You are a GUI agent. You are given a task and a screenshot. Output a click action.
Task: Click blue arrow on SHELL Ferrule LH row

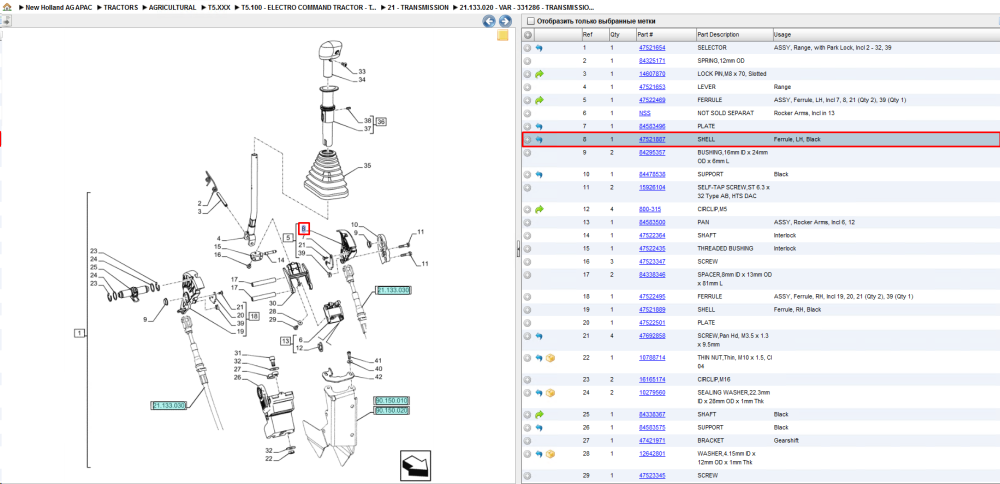click(539, 139)
